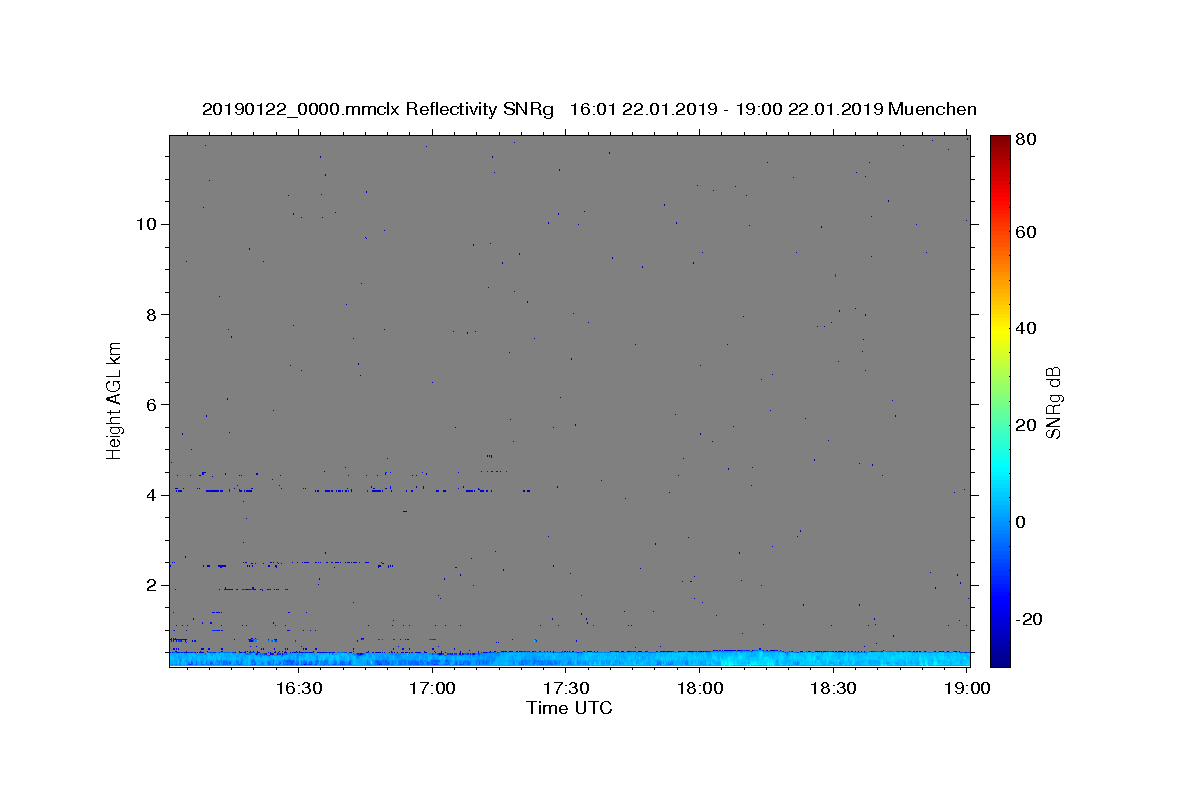This screenshot has height=800, width=1200.
Task: Click the colorbar value 60
Action: (x=1028, y=232)
